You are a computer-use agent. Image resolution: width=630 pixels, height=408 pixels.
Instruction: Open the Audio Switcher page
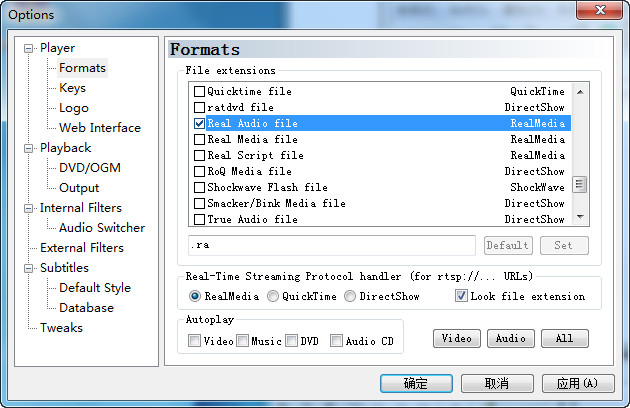(x=101, y=228)
